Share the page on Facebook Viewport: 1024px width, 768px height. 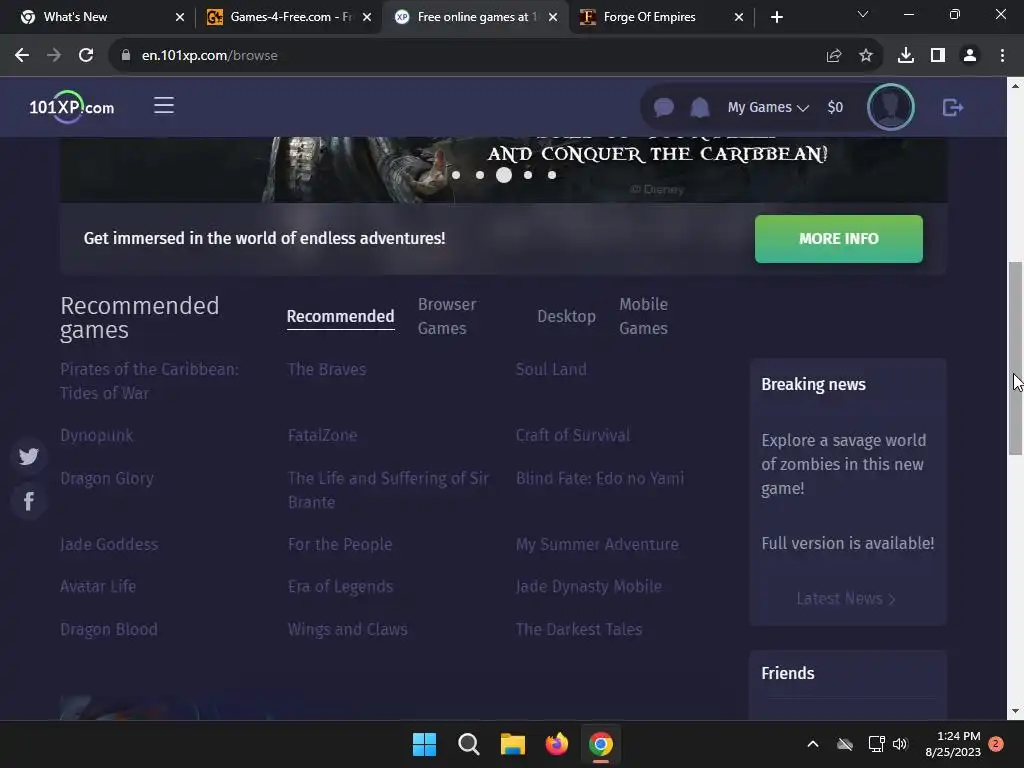29,502
